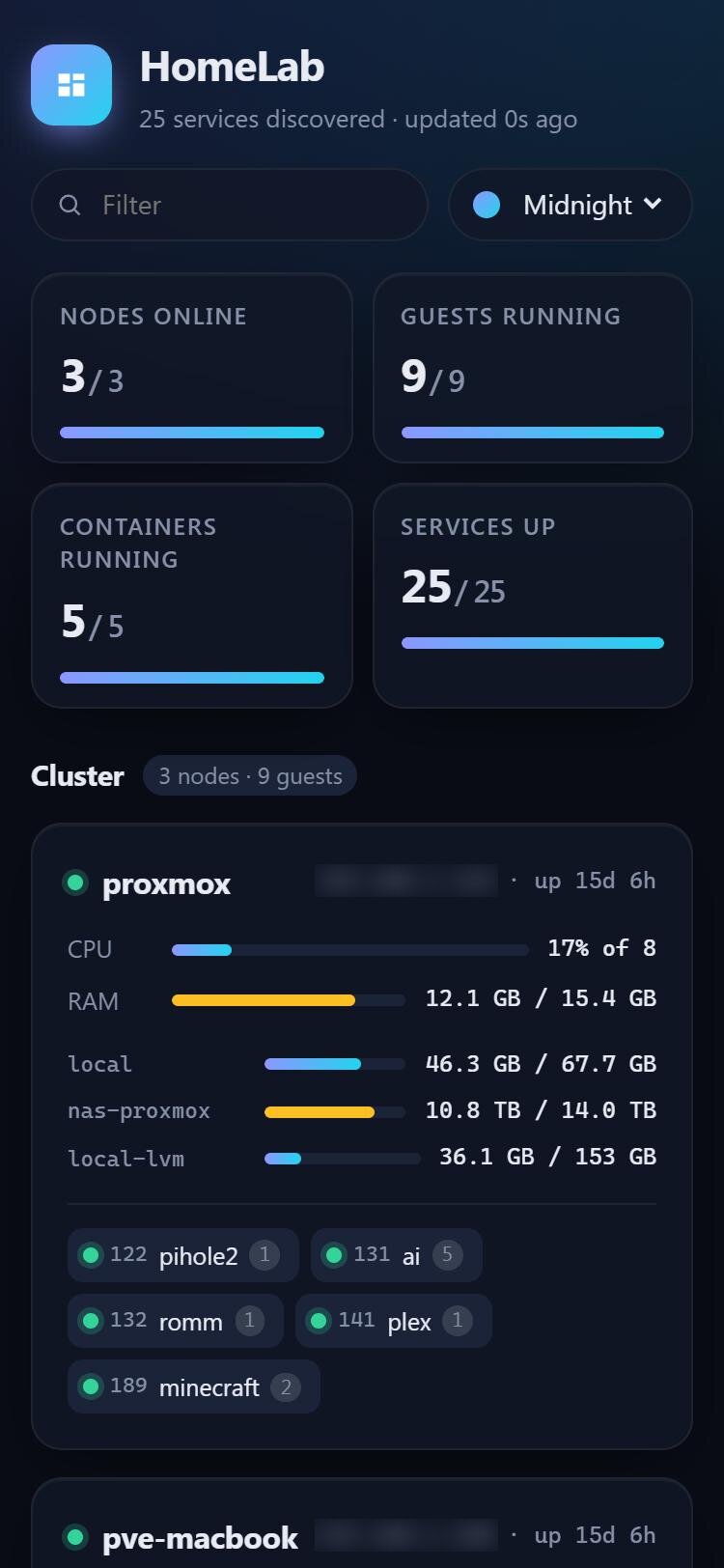Click the service count badge 5 on ai
Image resolution: width=724 pixels, height=1568 pixels.
(447, 1255)
